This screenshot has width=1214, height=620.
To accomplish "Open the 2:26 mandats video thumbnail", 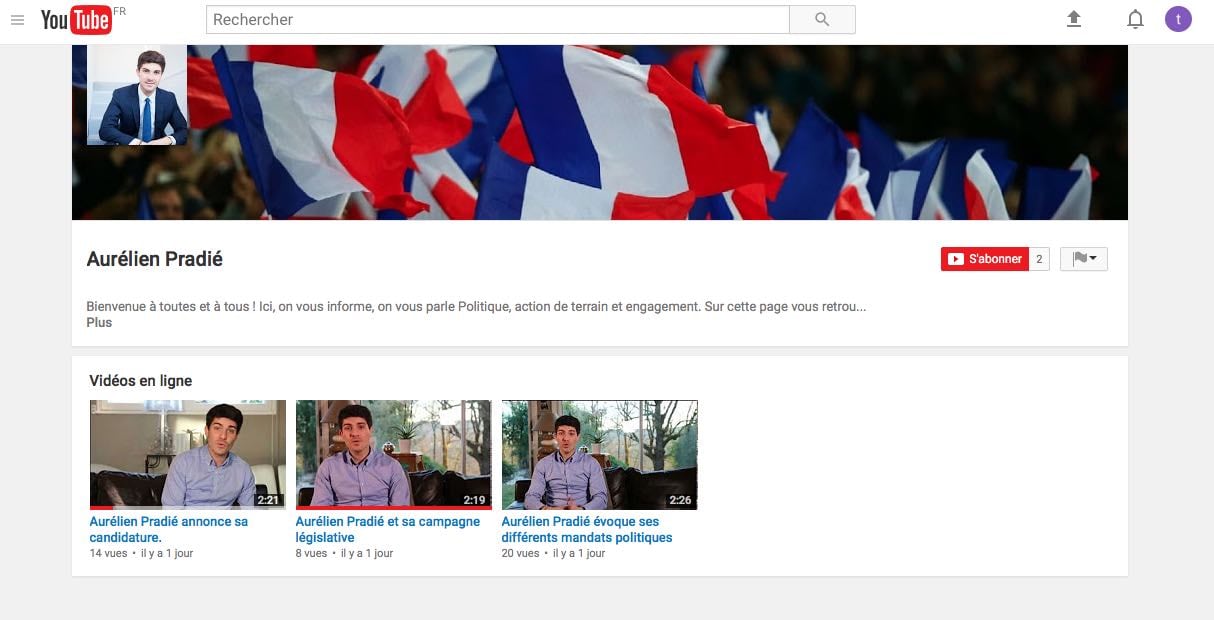I will (x=599, y=455).
